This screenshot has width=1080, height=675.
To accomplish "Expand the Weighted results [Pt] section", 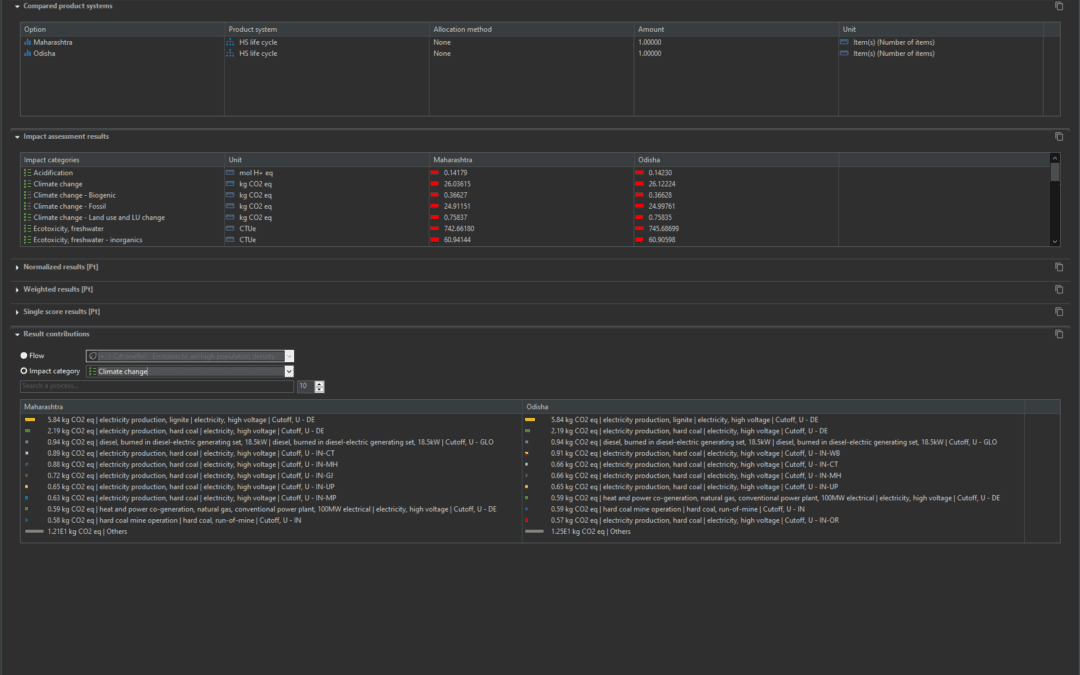I will tap(17, 289).
